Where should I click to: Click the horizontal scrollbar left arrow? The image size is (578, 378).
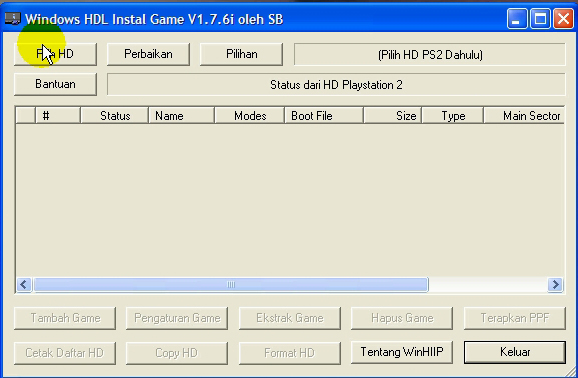click(24, 285)
